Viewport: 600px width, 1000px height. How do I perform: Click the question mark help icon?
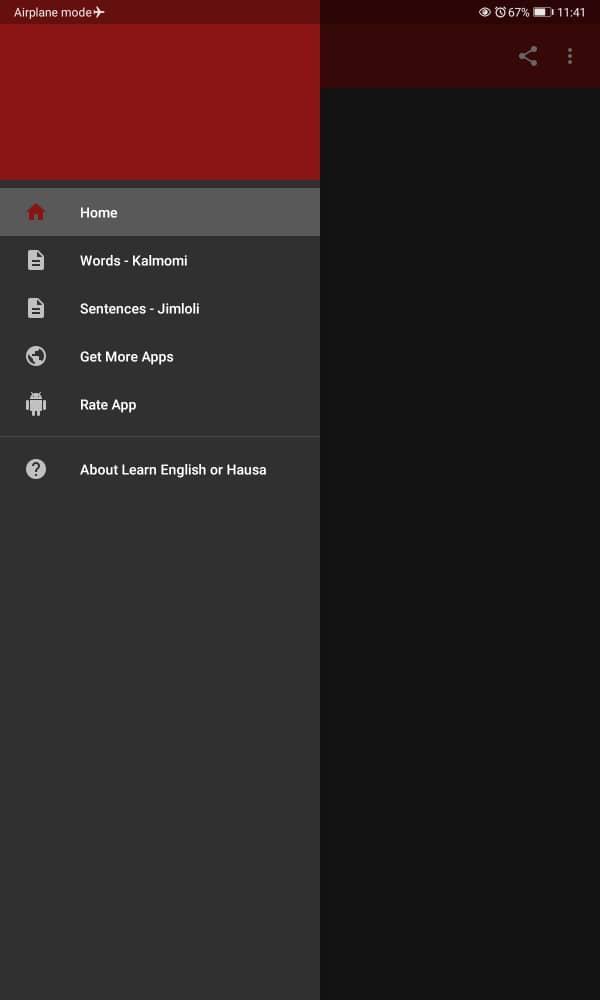[x=36, y=469]
